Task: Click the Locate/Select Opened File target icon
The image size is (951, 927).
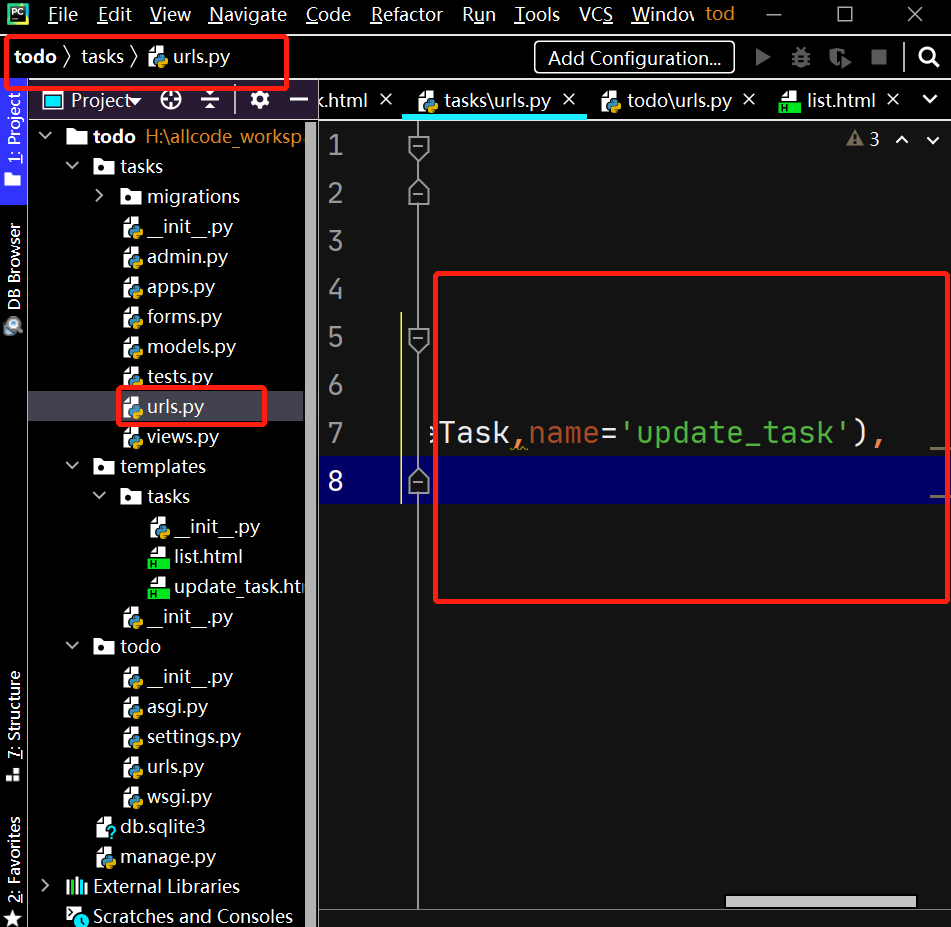Action: 171,99
